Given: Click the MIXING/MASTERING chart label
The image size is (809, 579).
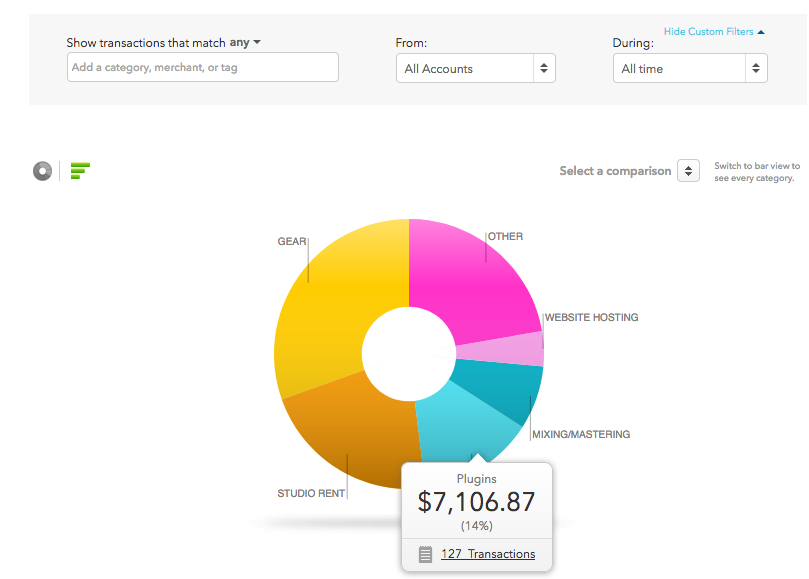Looking at the screenshot, I should (581, 435).
